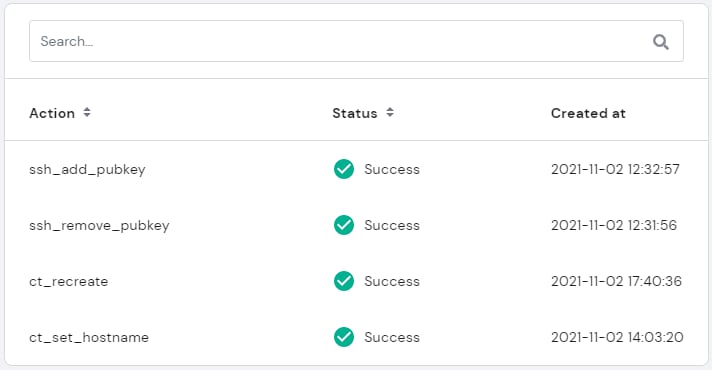This screenshot has height=370, width=712.
Task: Click the ct_set_hostname success checkmark icon
Action: (x=344, y=337)
